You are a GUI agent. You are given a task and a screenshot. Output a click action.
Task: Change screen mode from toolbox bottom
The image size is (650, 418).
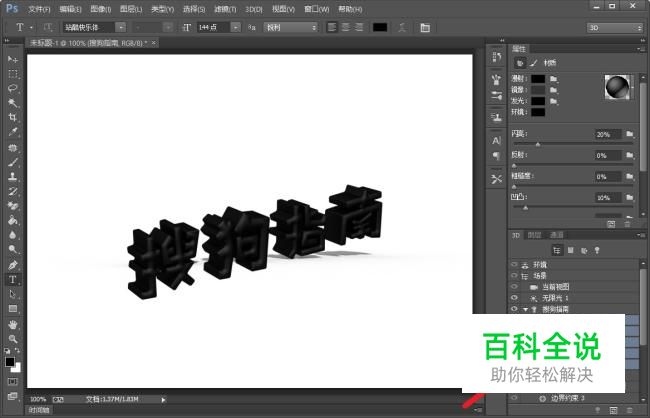tap(13, 396)
